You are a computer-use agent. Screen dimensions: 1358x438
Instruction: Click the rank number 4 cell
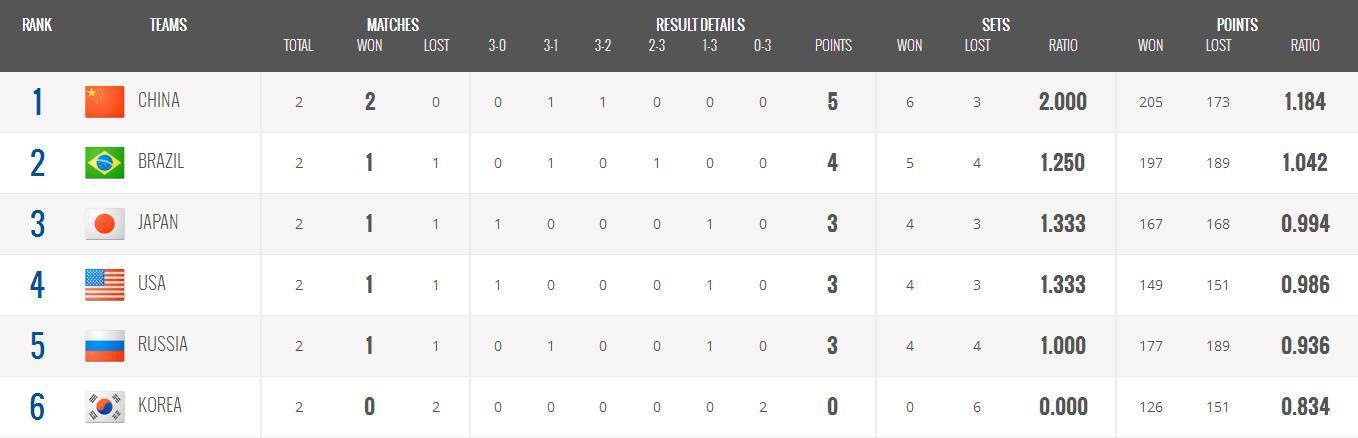tap(37, 284)
